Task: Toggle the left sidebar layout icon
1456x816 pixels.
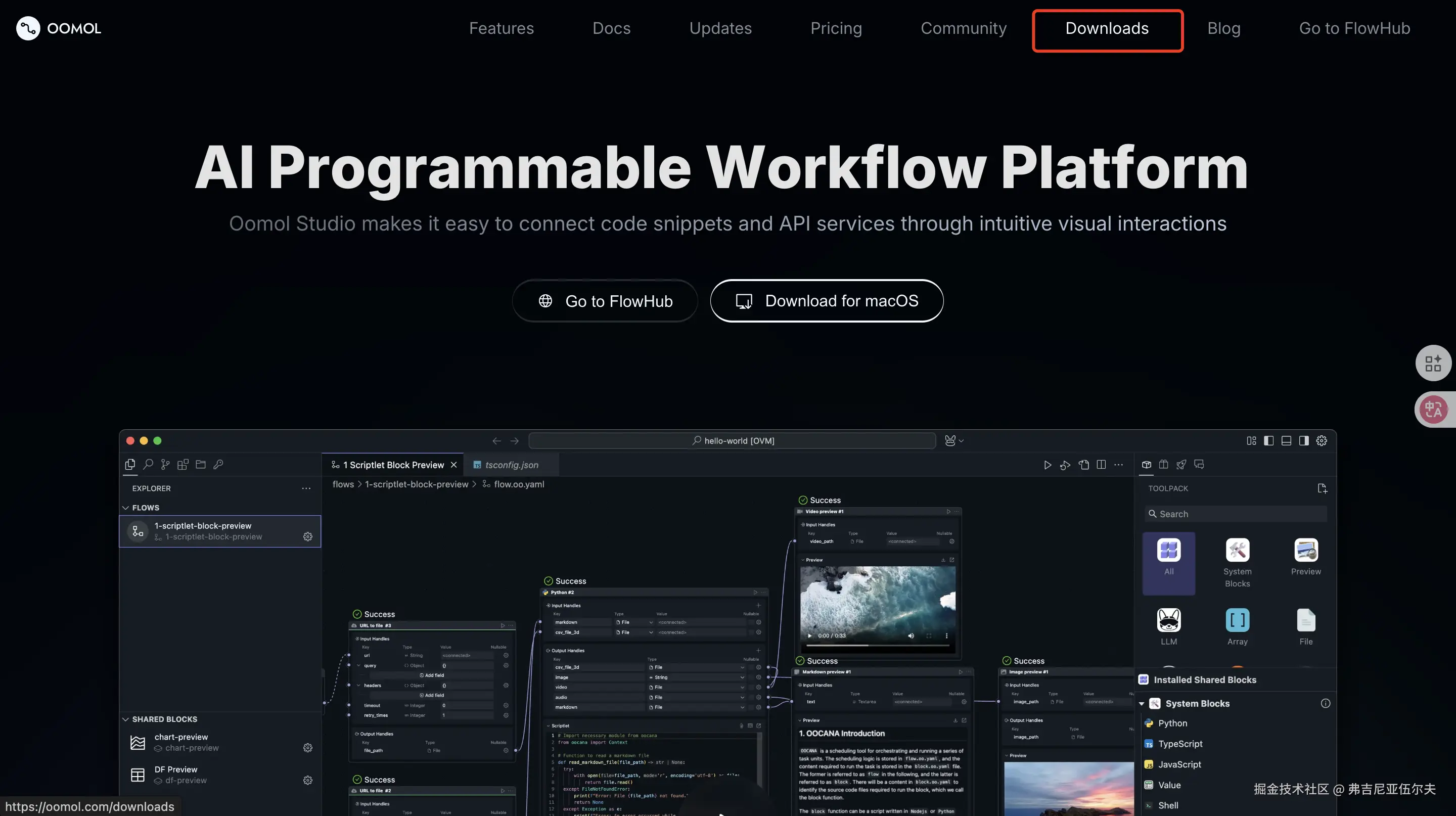Action: (x=1268, y=441)
